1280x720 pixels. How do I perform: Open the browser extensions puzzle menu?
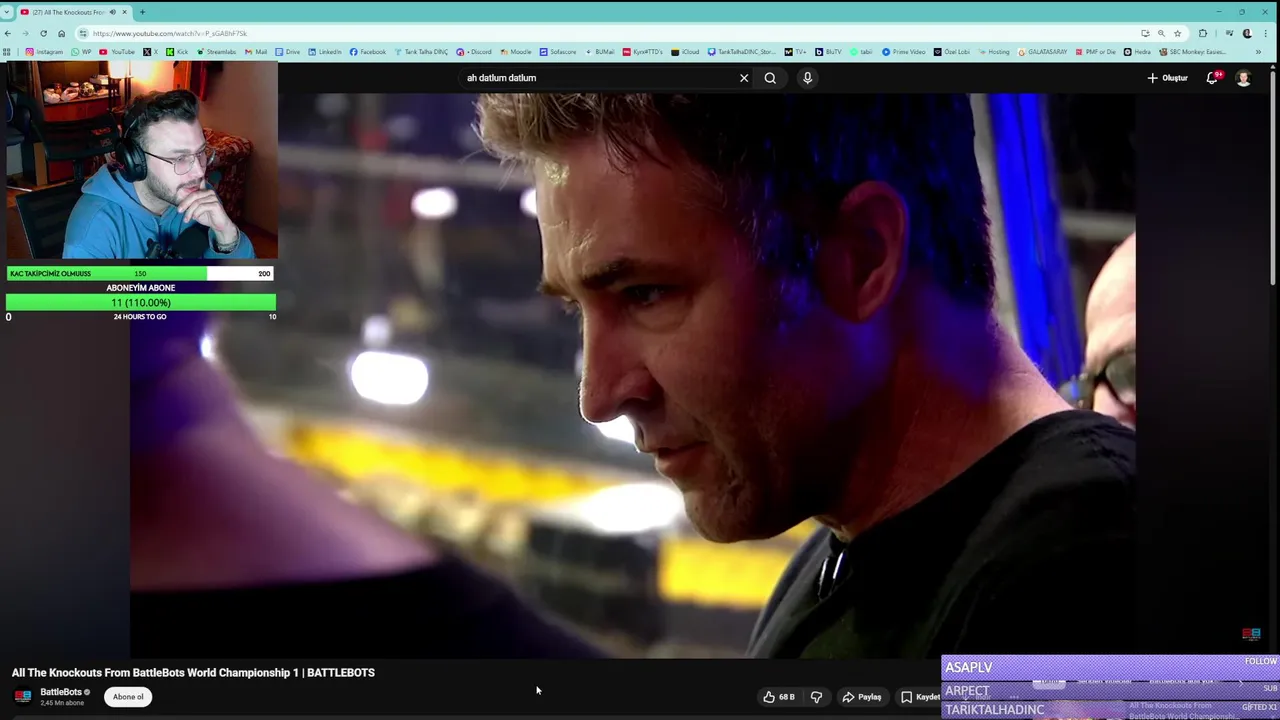click(1203, 33)
